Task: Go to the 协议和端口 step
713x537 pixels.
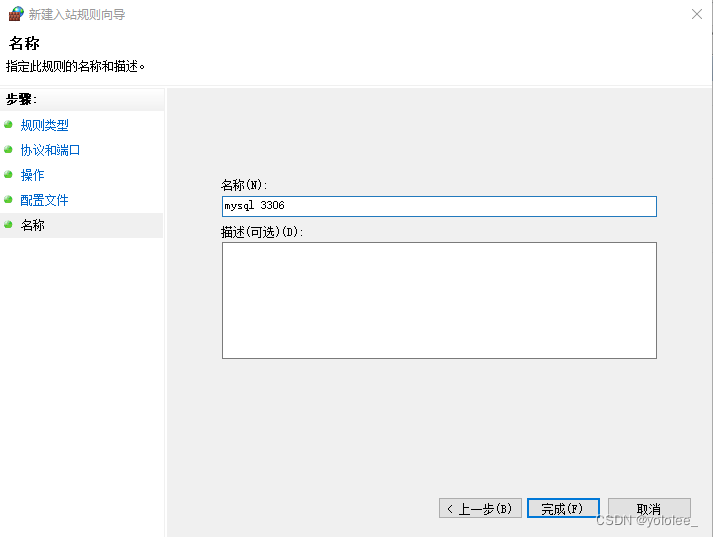Action: 50,150
